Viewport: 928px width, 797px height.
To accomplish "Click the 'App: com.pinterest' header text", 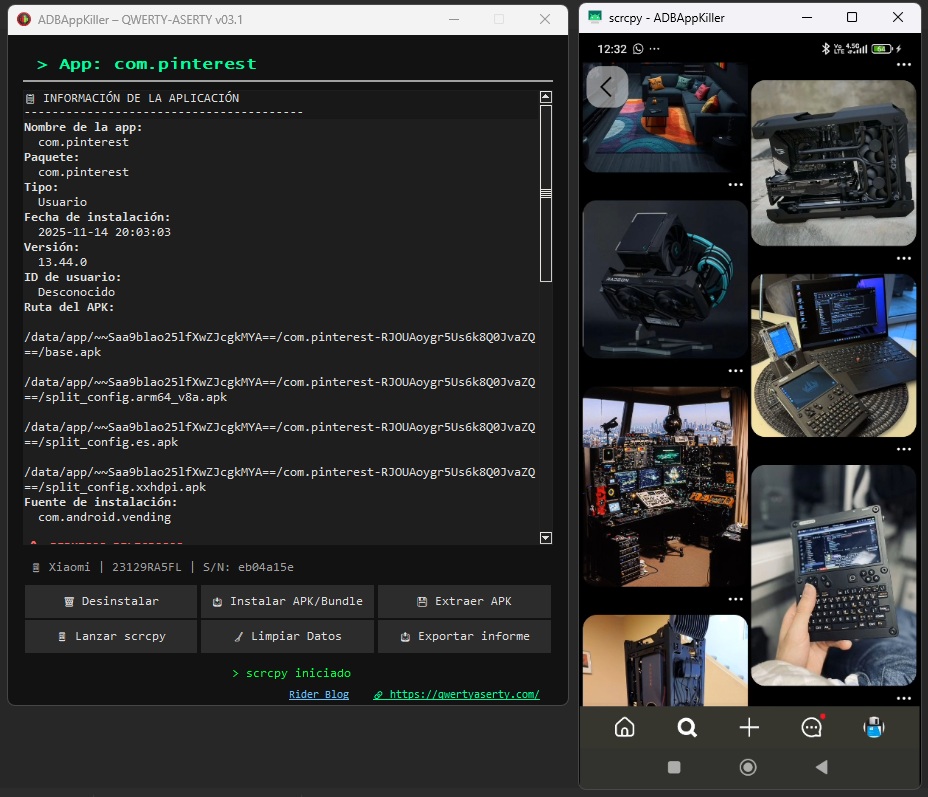I will click(x=157, y=64).
